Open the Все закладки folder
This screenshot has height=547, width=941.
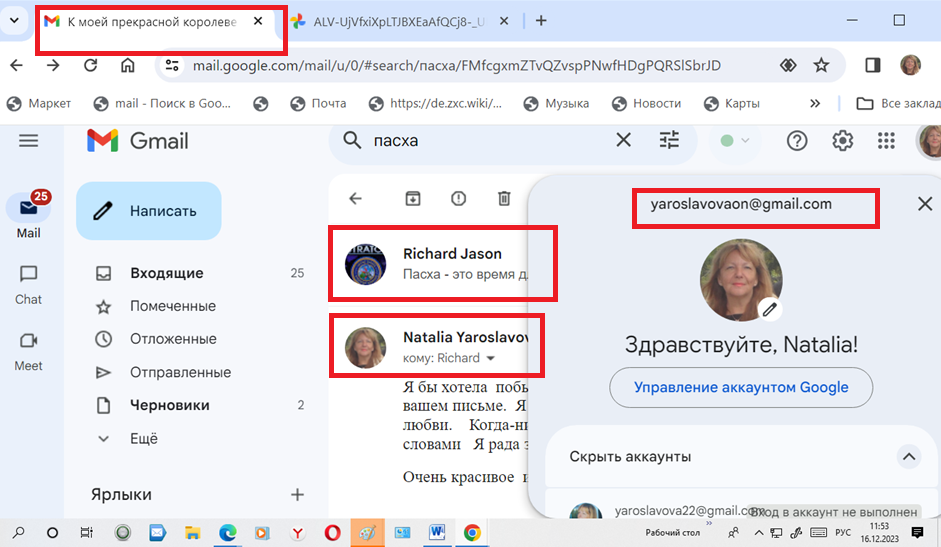tap(897, 104)
